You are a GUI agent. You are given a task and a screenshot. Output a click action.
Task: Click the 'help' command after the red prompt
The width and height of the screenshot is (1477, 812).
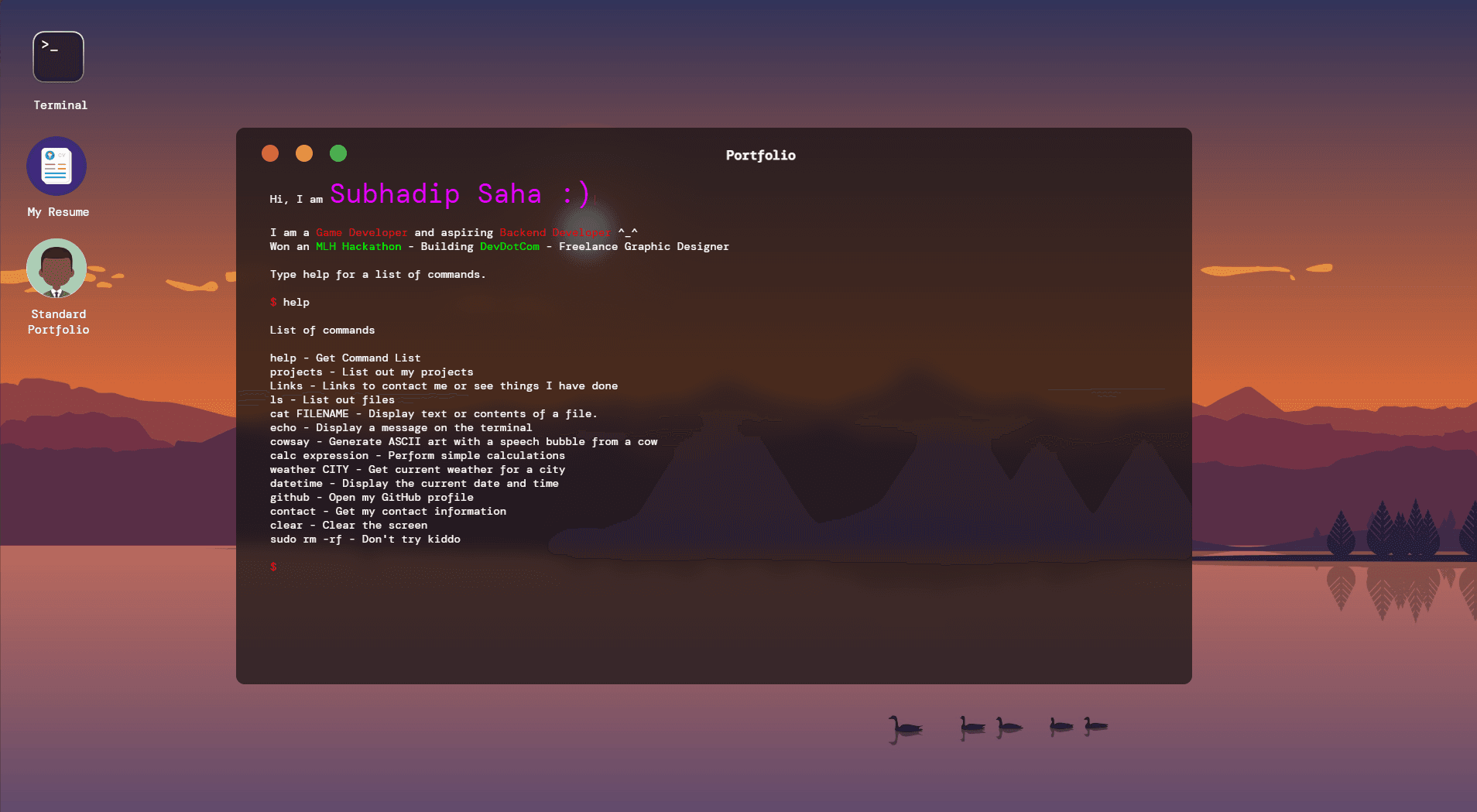pos(297,302)
